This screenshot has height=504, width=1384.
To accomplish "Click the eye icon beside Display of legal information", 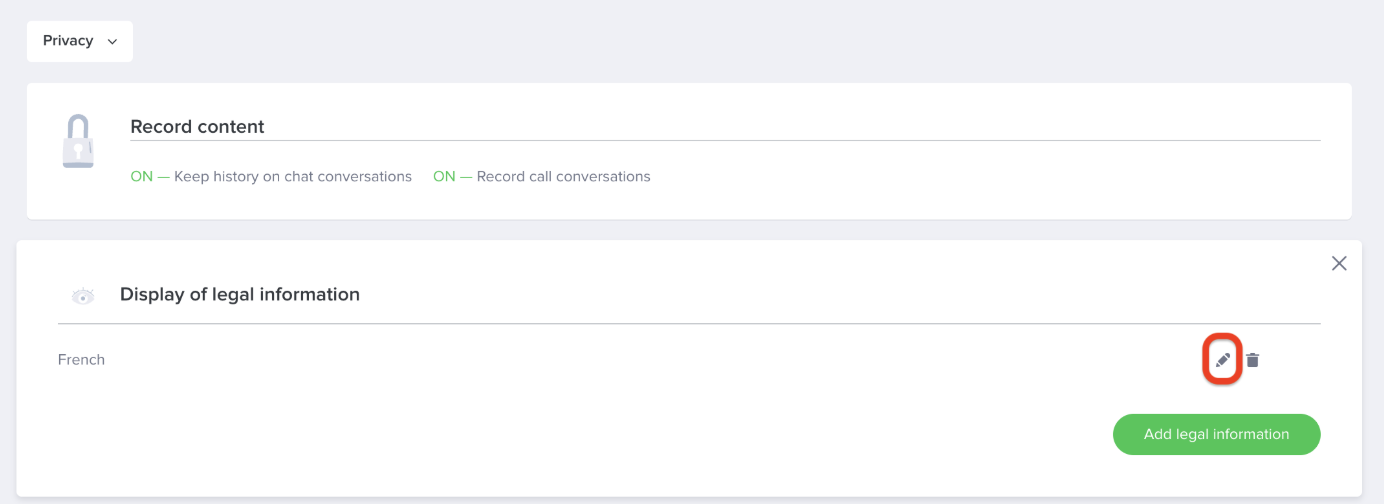I will [x=83, y=296].
